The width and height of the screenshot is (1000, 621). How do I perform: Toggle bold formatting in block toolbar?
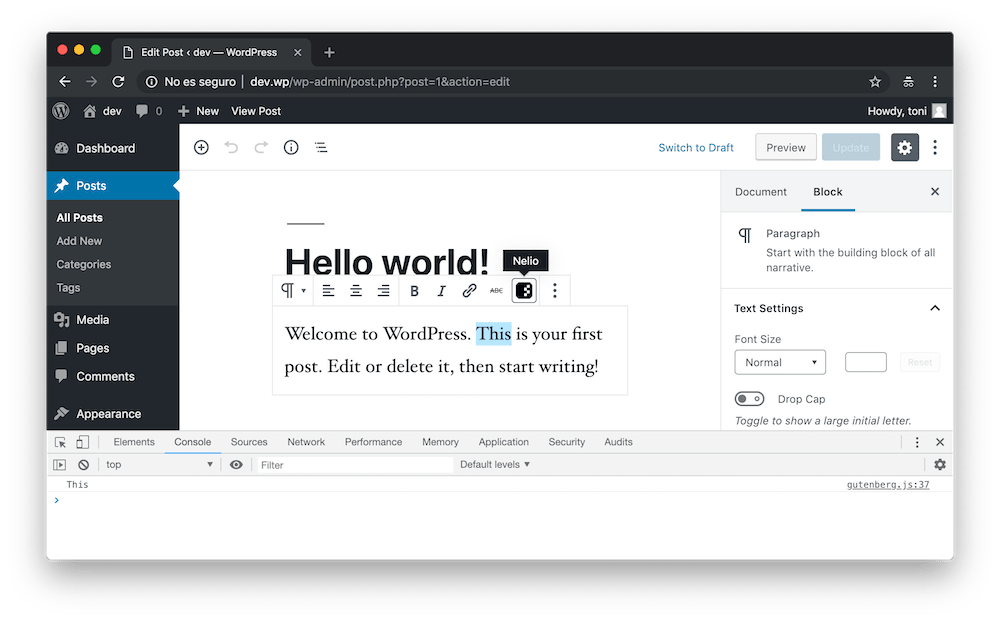414,291
